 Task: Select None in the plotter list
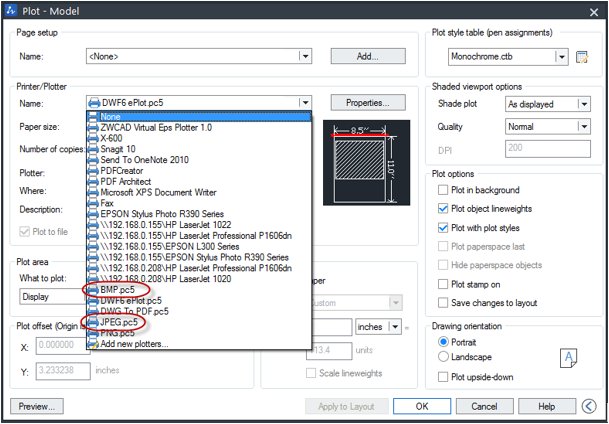point(199,116)
